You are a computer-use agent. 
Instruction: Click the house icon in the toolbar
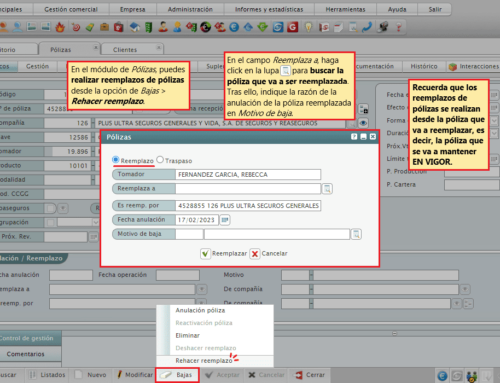(x=135, y=27)
